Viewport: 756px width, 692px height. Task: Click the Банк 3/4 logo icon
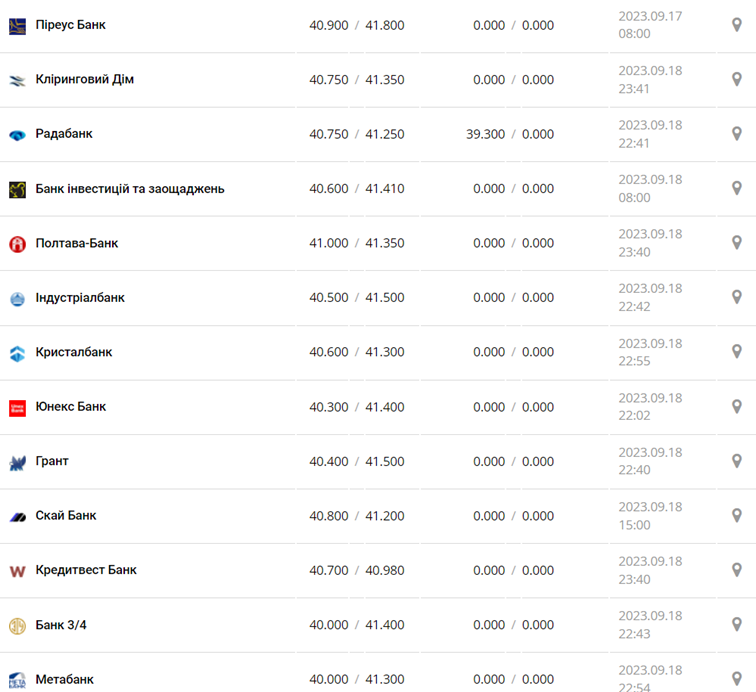17,626
